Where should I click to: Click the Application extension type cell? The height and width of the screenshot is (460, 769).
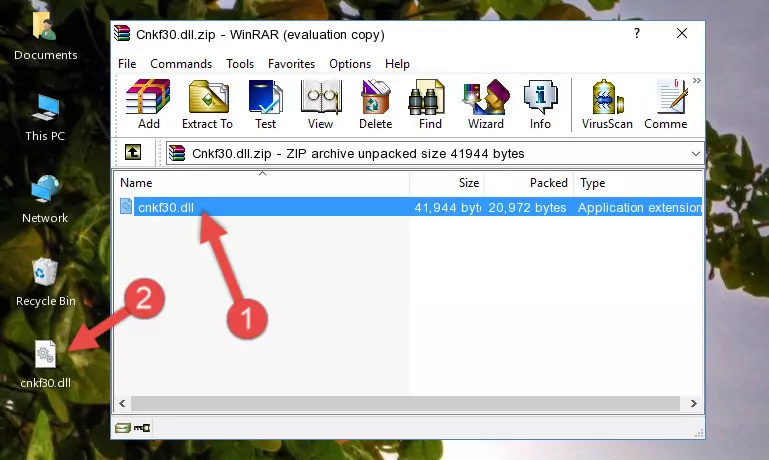pyautogui.click(x=640, y=207)
